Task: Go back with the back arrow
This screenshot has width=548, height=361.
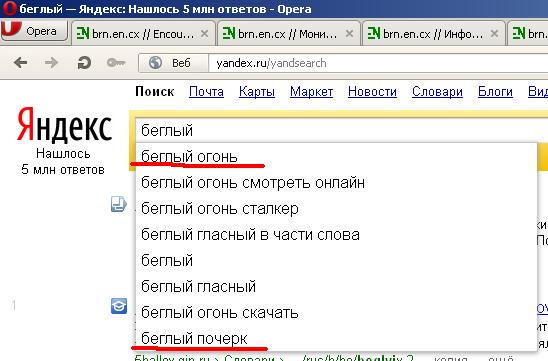Action: (21, 63)
